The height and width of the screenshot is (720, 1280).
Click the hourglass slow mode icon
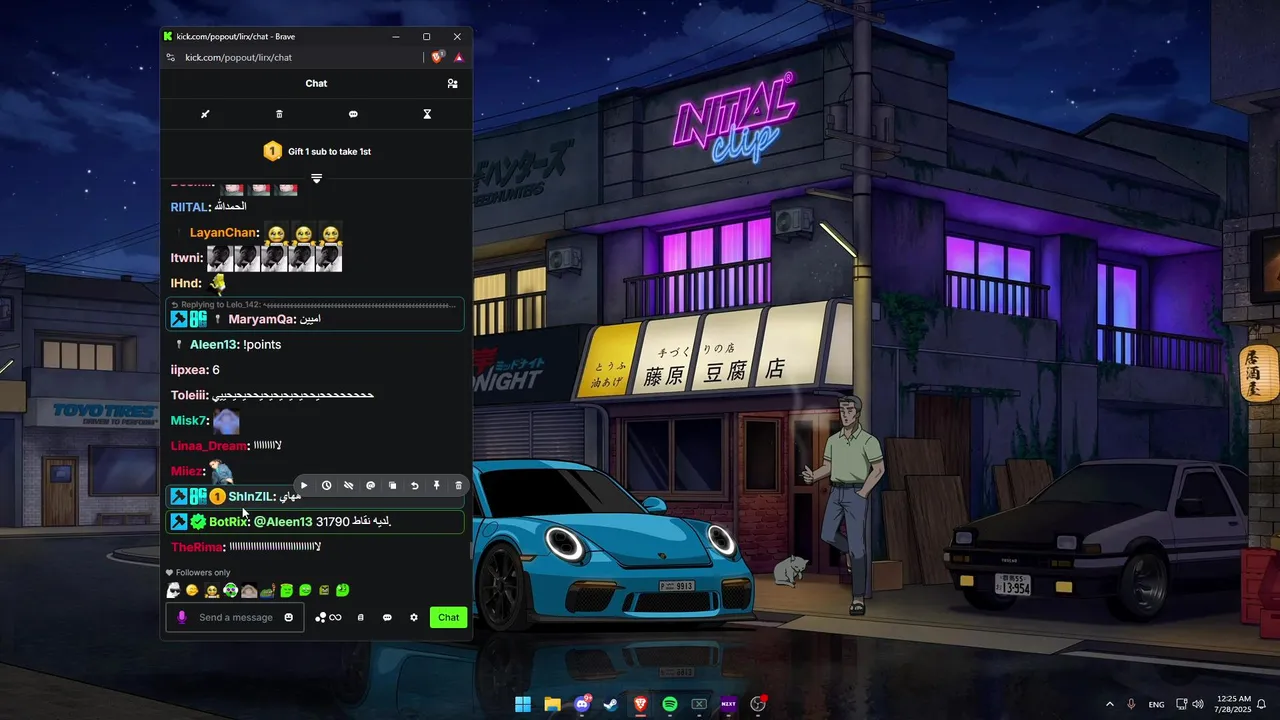click(x=427, y=114)
